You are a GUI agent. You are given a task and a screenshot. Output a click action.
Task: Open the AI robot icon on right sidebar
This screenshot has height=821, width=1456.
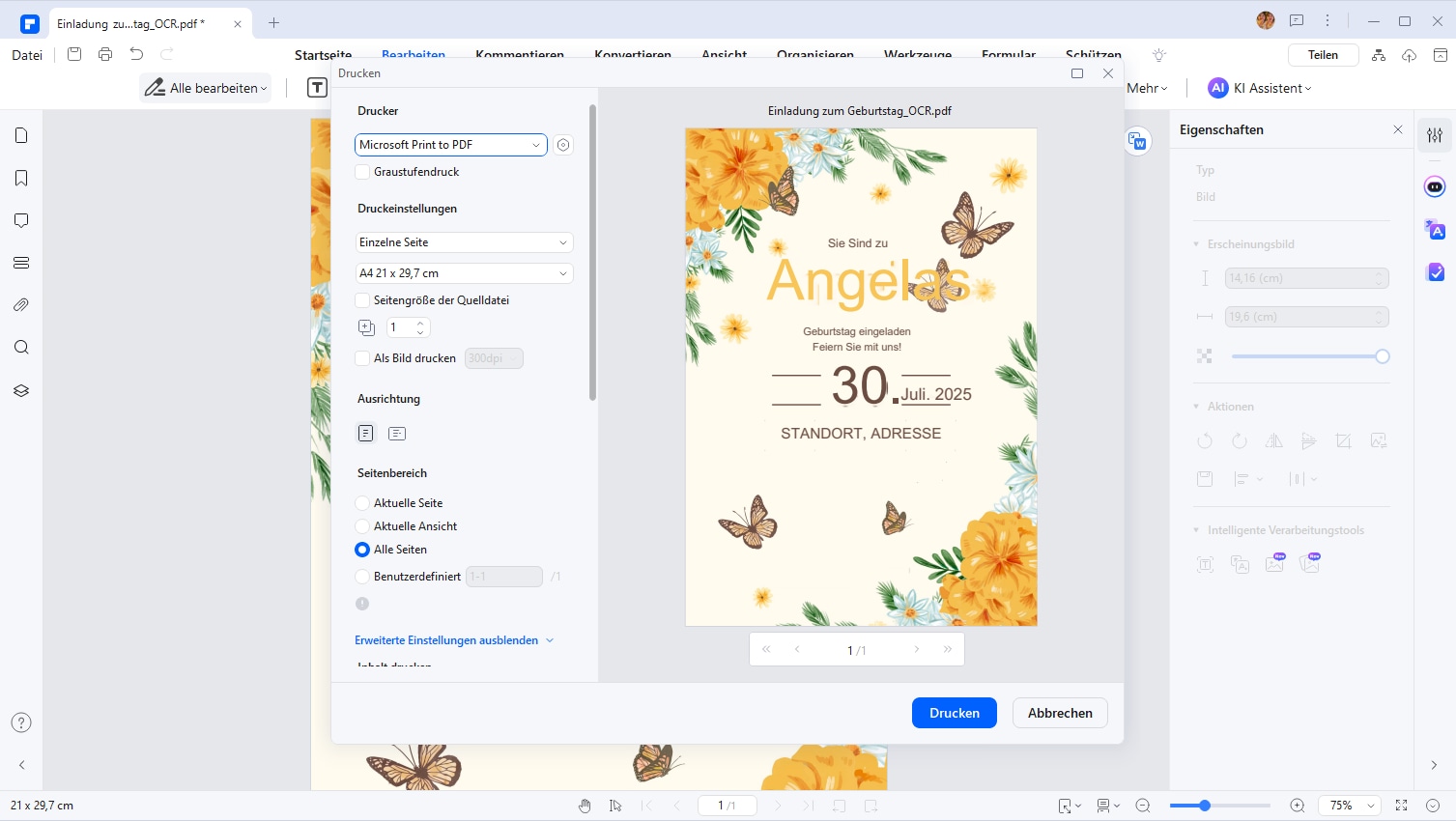[x=1435, y=186]
